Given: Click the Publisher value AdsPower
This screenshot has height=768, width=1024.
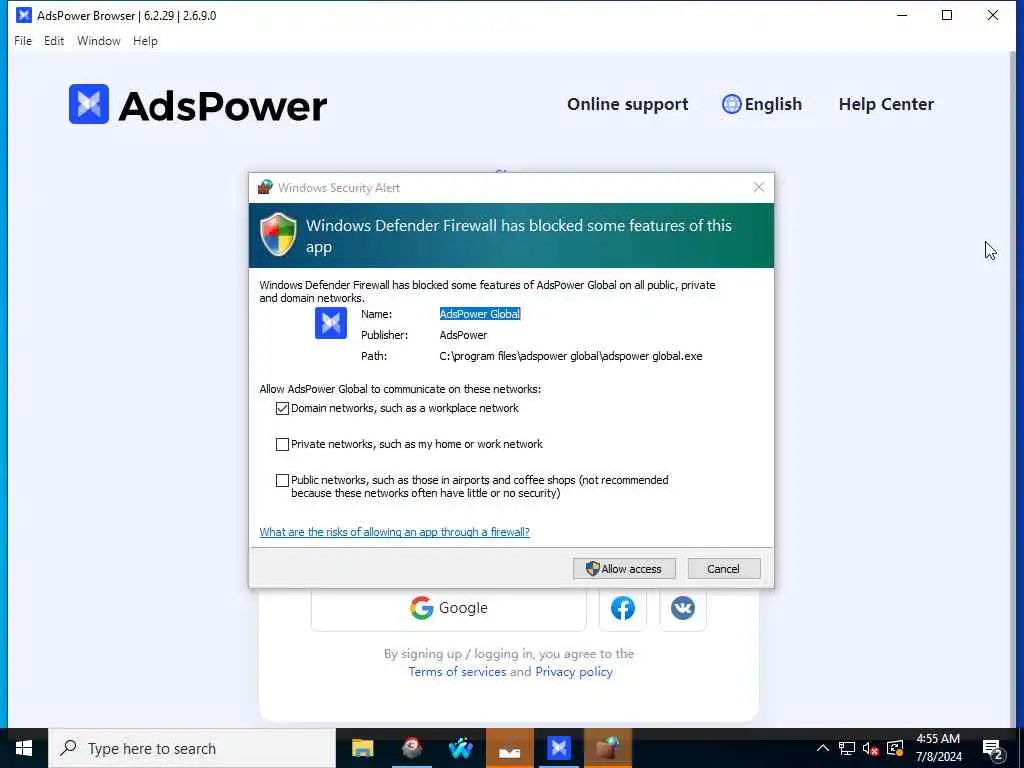Looking at the screenshot, I should 463,335.
